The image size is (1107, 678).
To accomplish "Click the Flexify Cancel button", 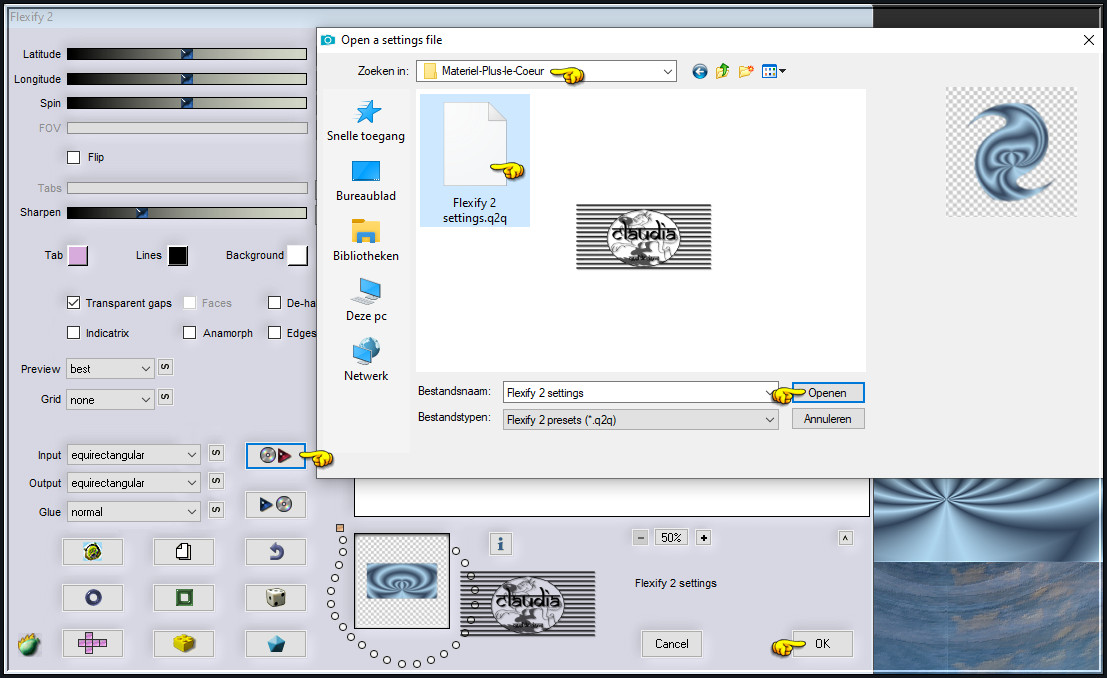I will (x=671, y=643).
